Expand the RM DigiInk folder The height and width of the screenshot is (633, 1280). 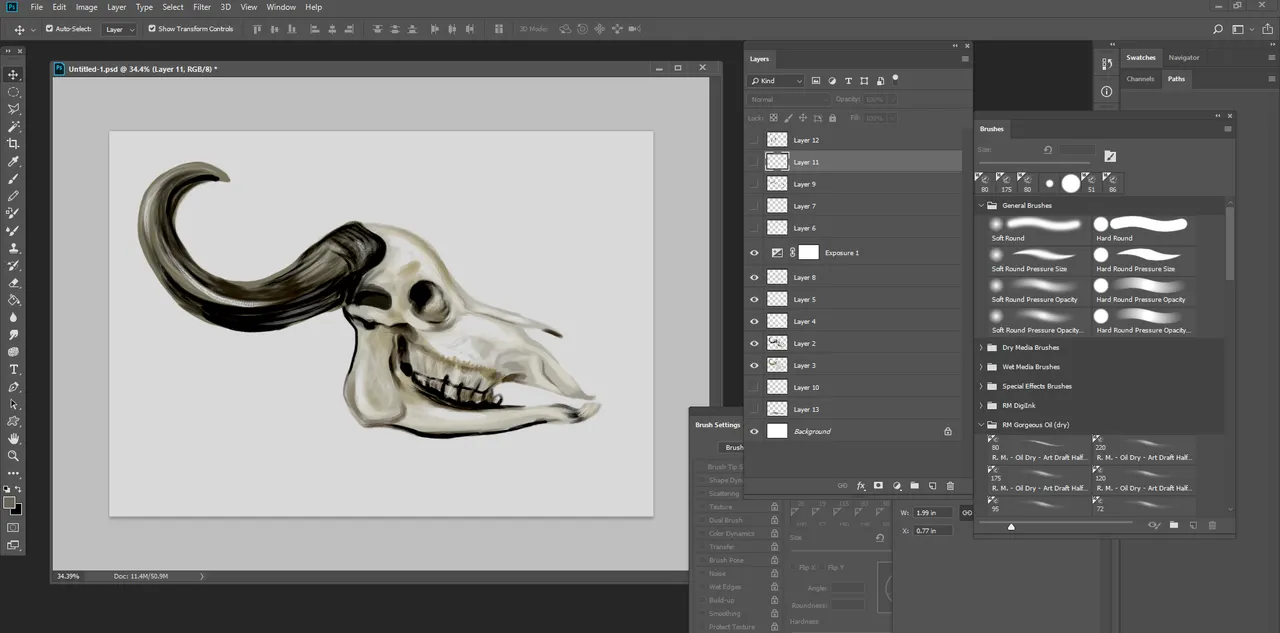tap(982, 406)
